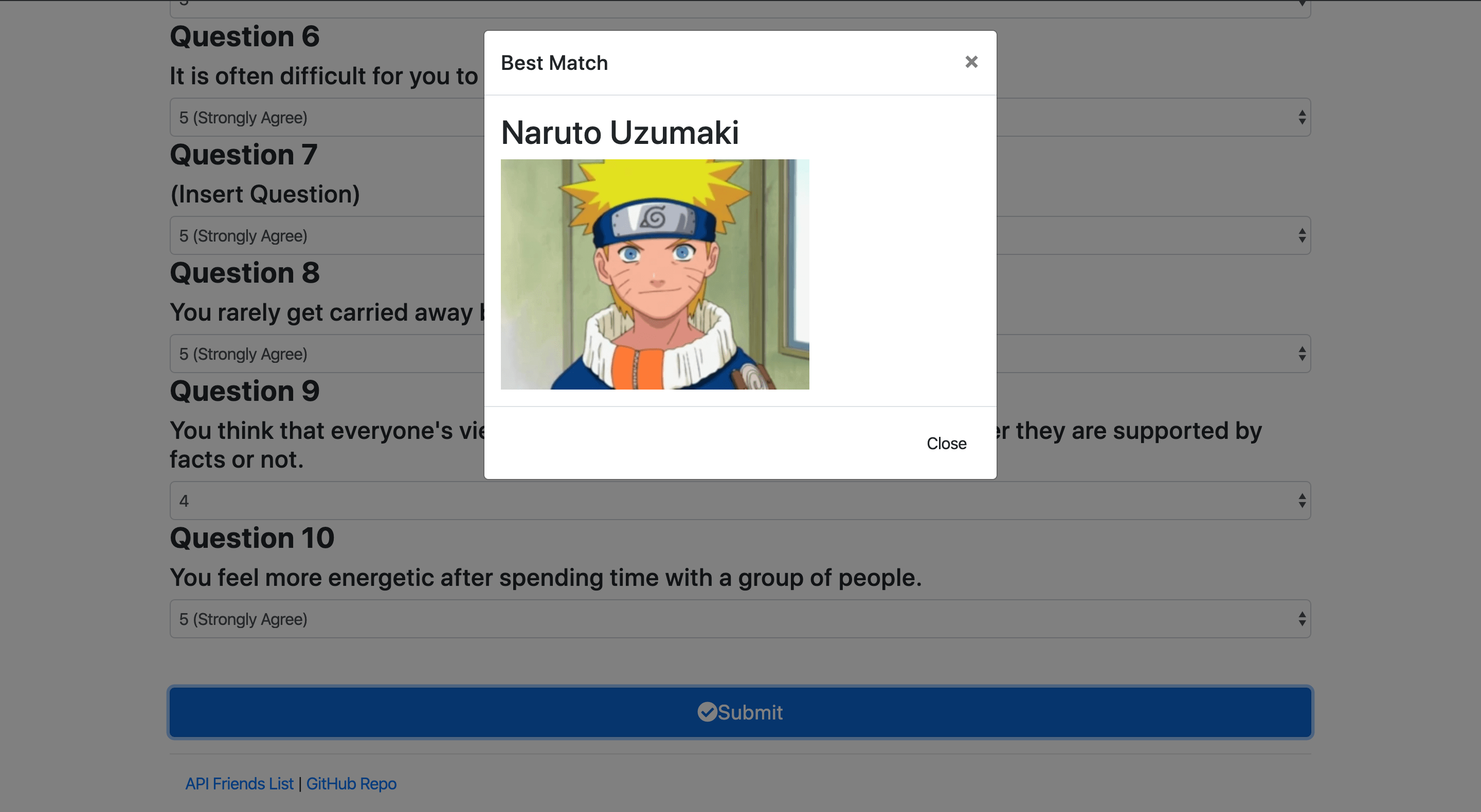Open the Question 6 answer dropdown
Image resolution: width=1481 pixels, height=812 pixels.
(x=740, y=117)
